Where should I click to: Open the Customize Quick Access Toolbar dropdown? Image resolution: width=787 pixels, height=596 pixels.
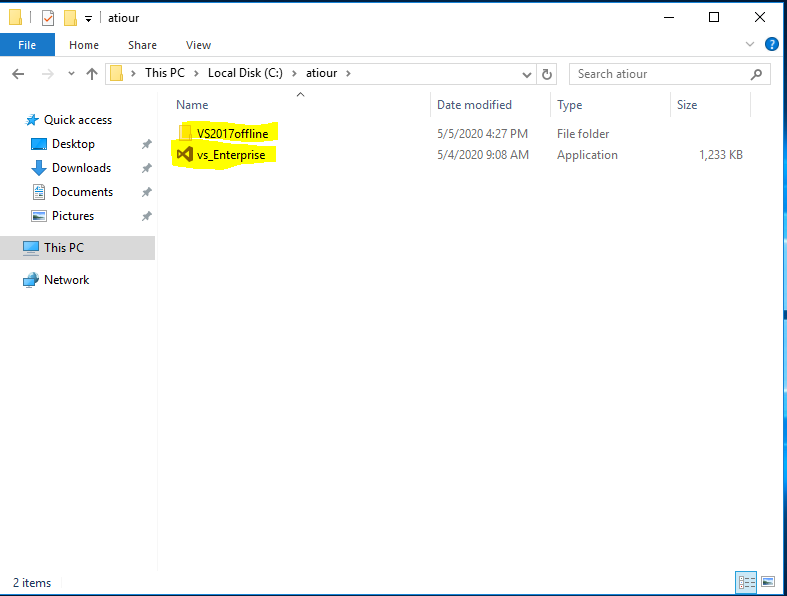pyautogui.click(x=88, y=19)
